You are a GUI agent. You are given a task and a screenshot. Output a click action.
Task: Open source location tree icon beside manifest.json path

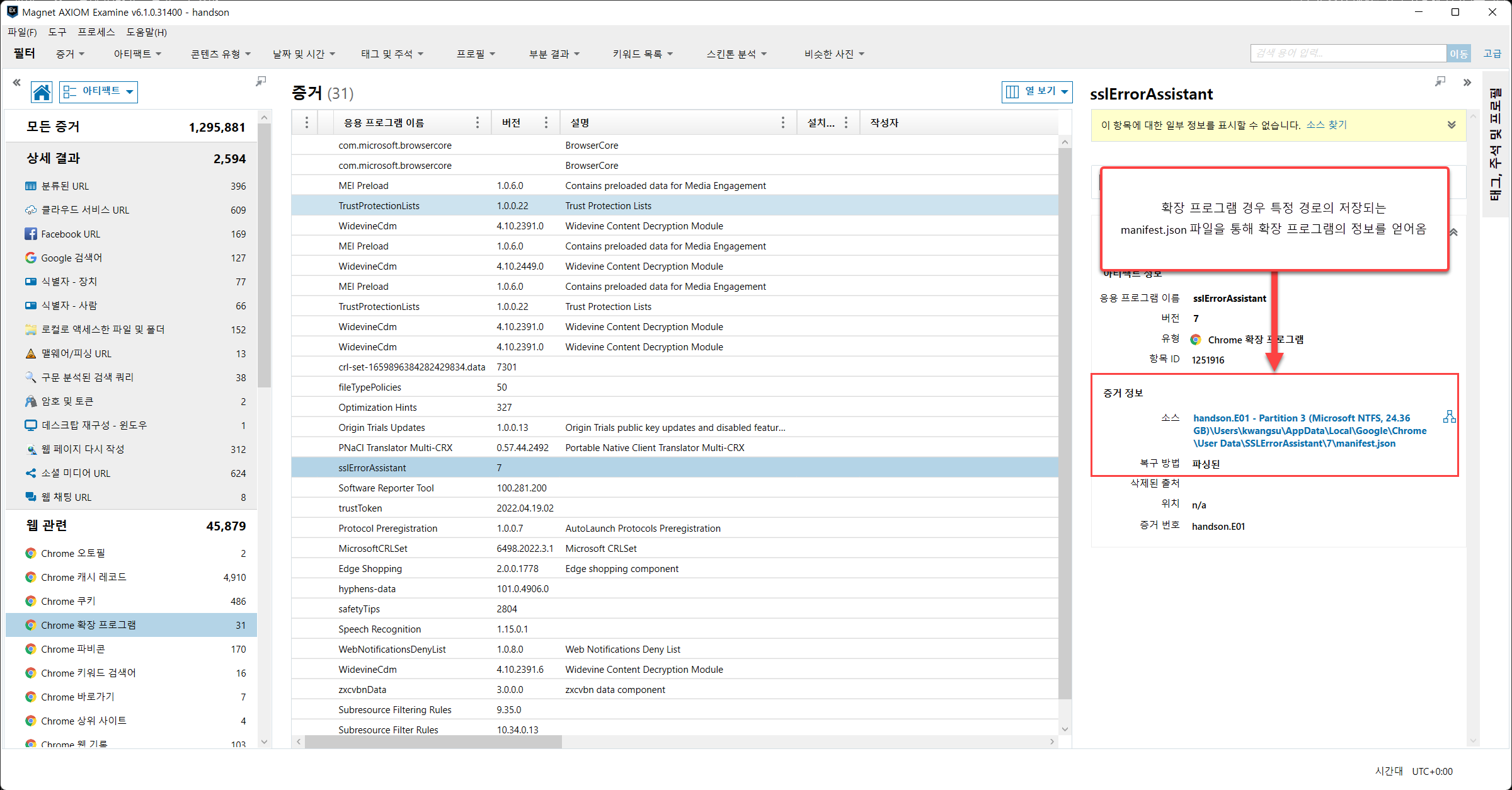(1450, 416)
